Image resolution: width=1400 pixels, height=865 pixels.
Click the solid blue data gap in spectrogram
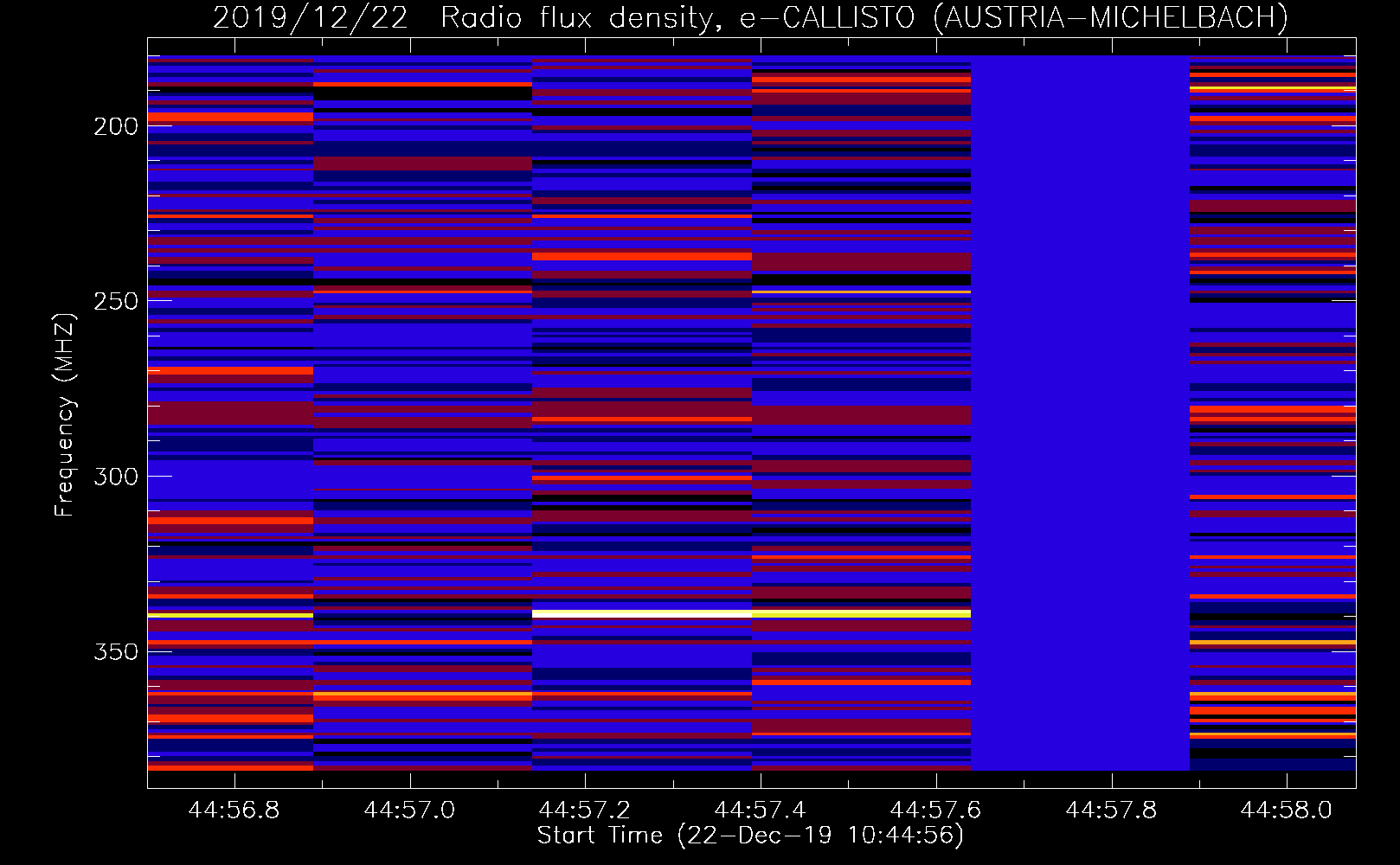click(x=1080, y=413)
